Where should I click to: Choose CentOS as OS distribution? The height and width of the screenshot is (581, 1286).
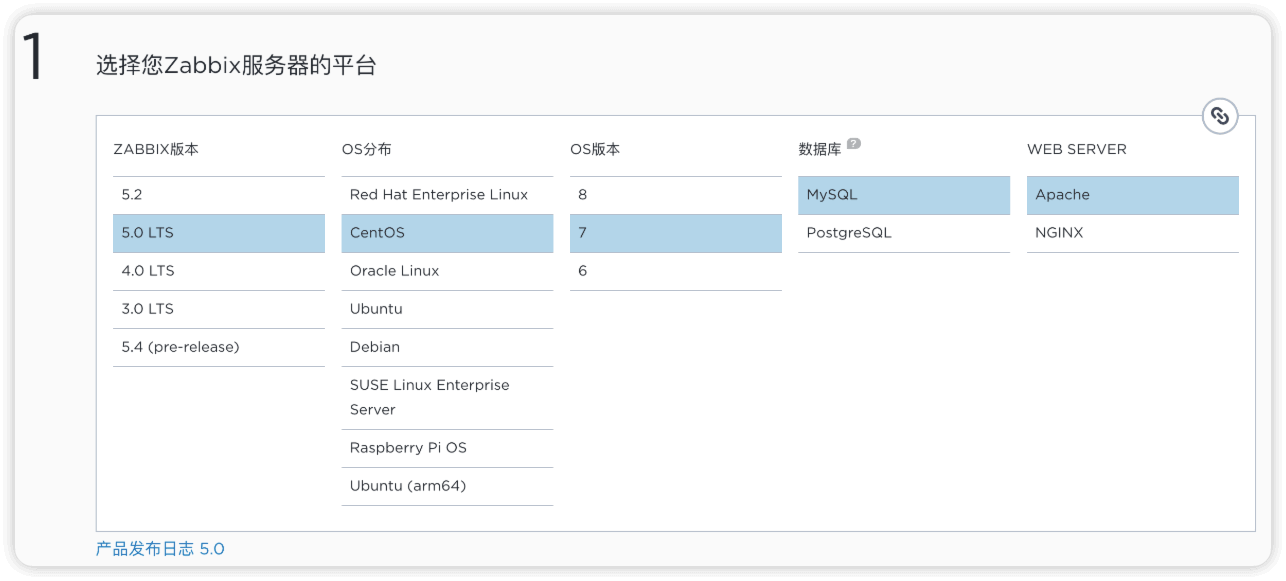[x=447, y=233]
